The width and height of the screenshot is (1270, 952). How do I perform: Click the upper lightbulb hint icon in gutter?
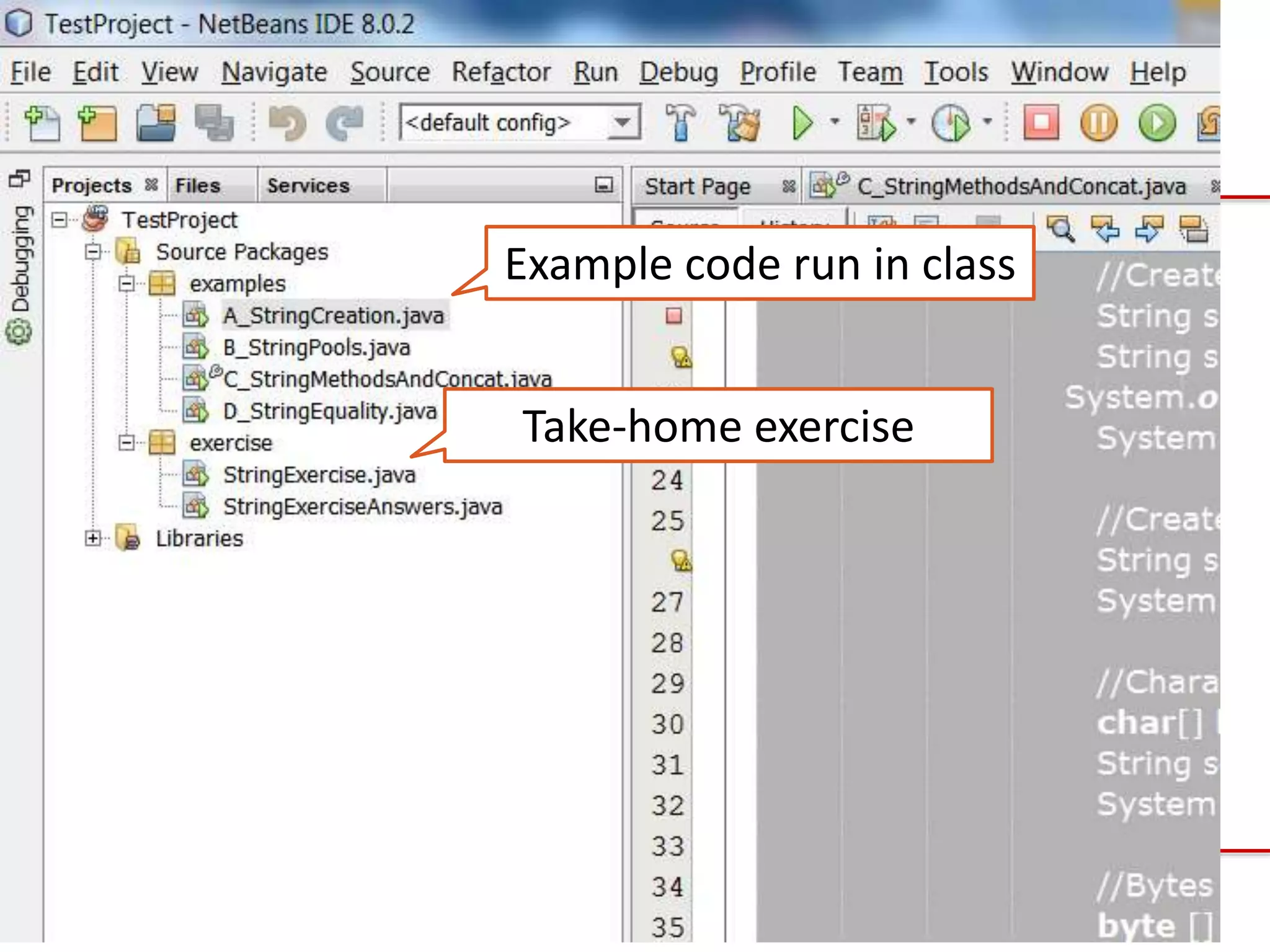click(x=681, y=357)
